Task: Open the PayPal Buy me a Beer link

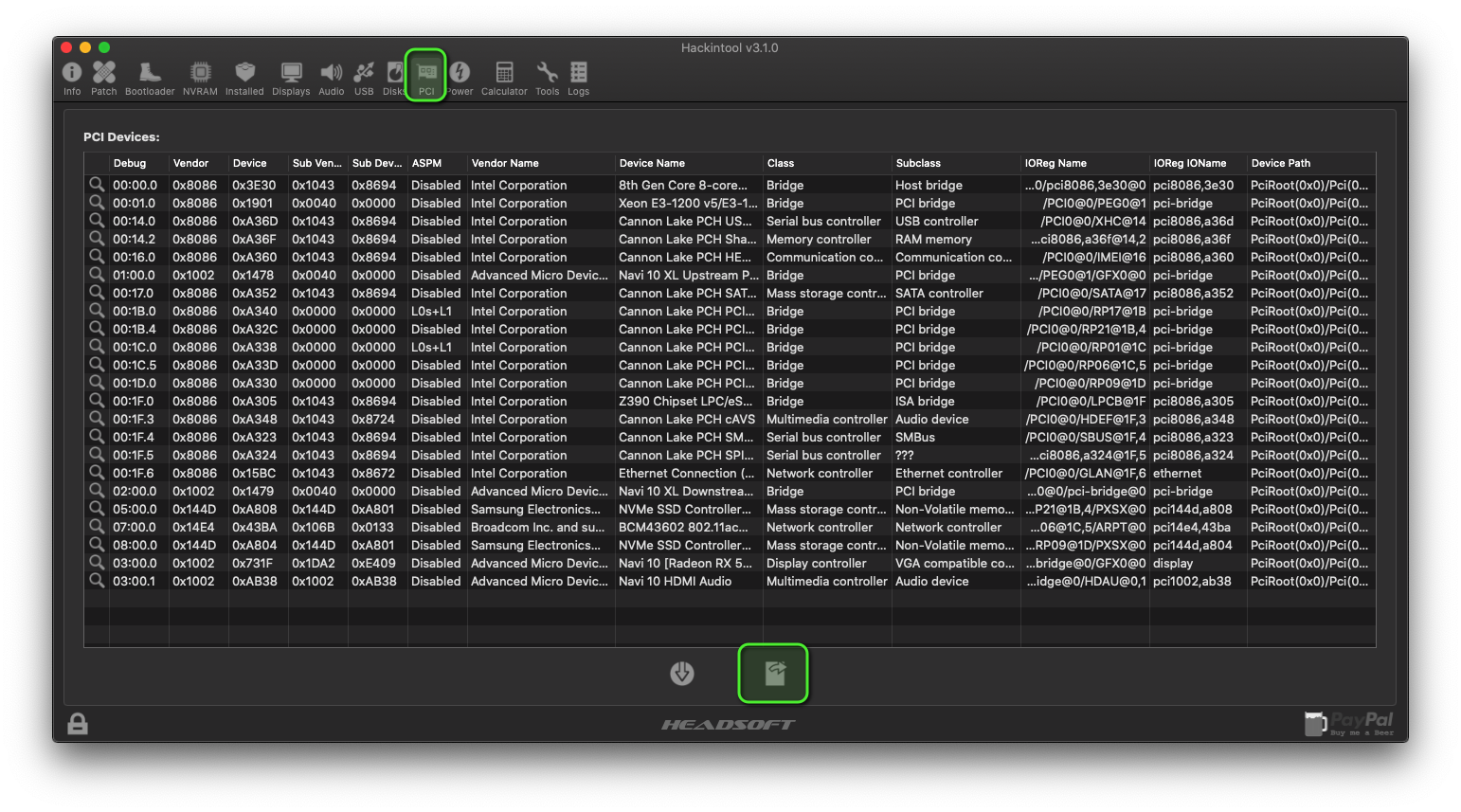Action: 1349,724
